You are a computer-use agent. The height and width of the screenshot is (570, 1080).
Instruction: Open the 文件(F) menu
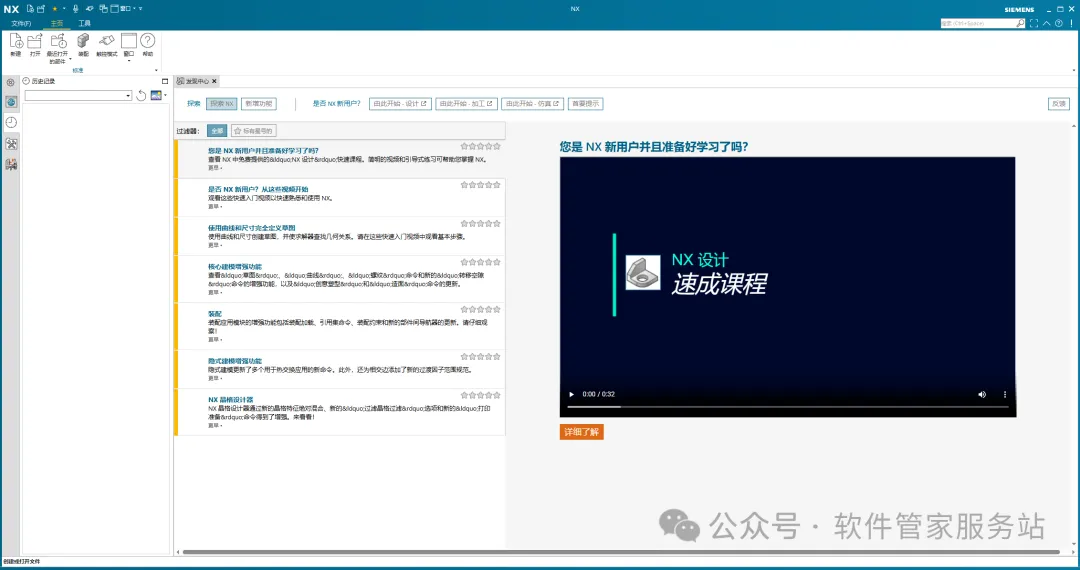pyautogui.click(x=21, y=23)
